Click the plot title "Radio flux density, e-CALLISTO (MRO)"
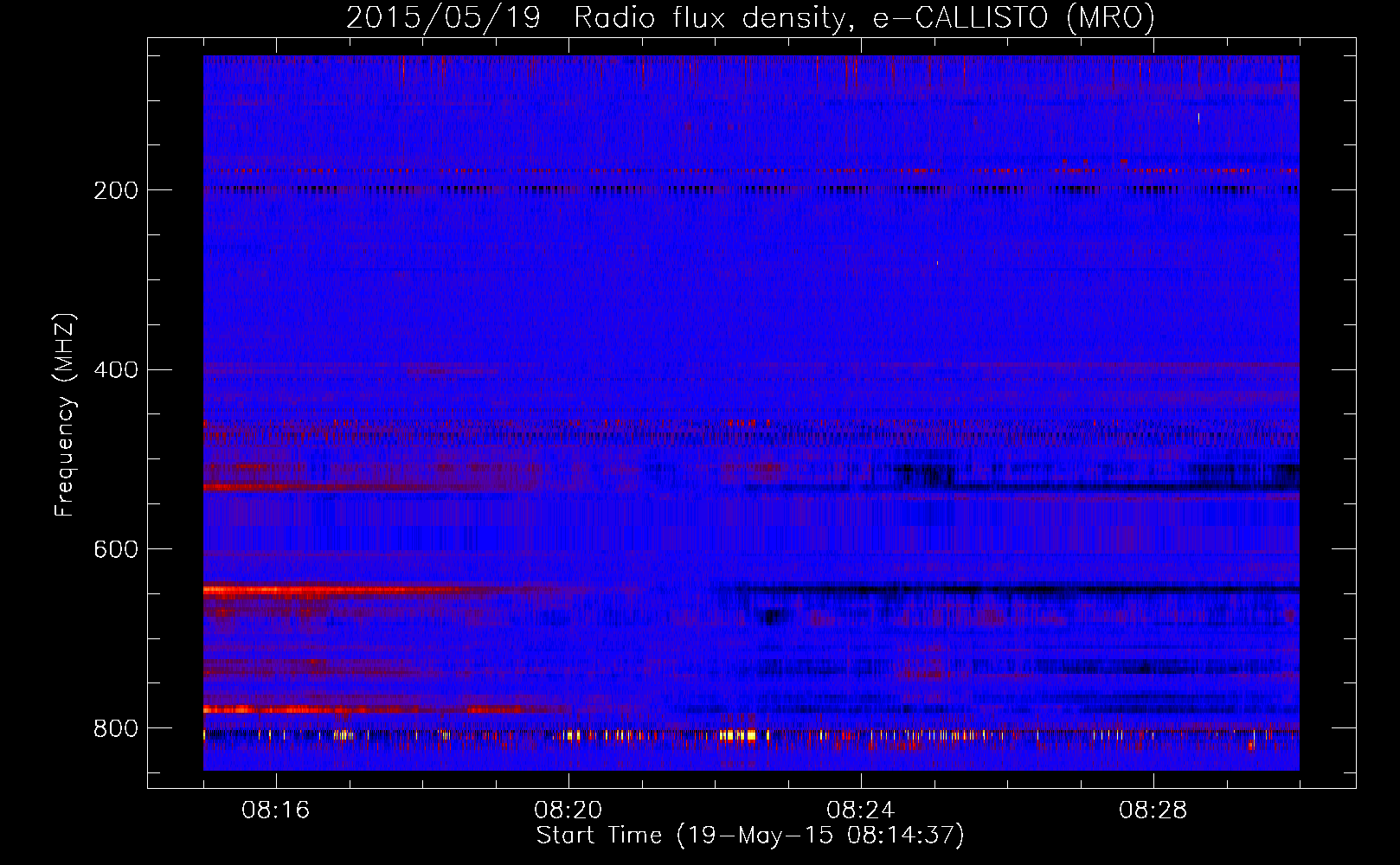The image size is (1400, 865). click(864, 18)
